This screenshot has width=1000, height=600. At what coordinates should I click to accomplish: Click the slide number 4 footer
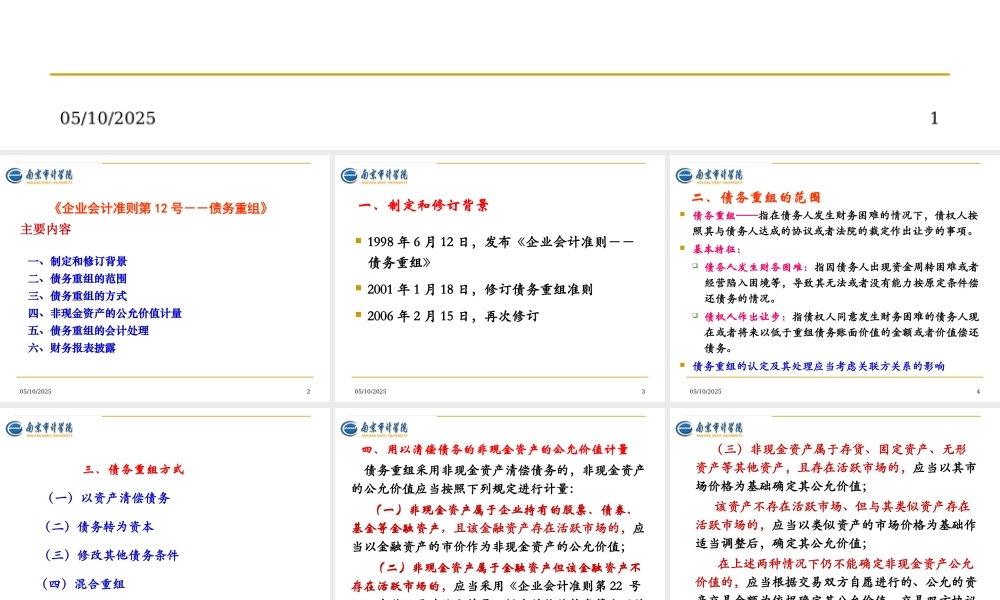coord(977,391)
